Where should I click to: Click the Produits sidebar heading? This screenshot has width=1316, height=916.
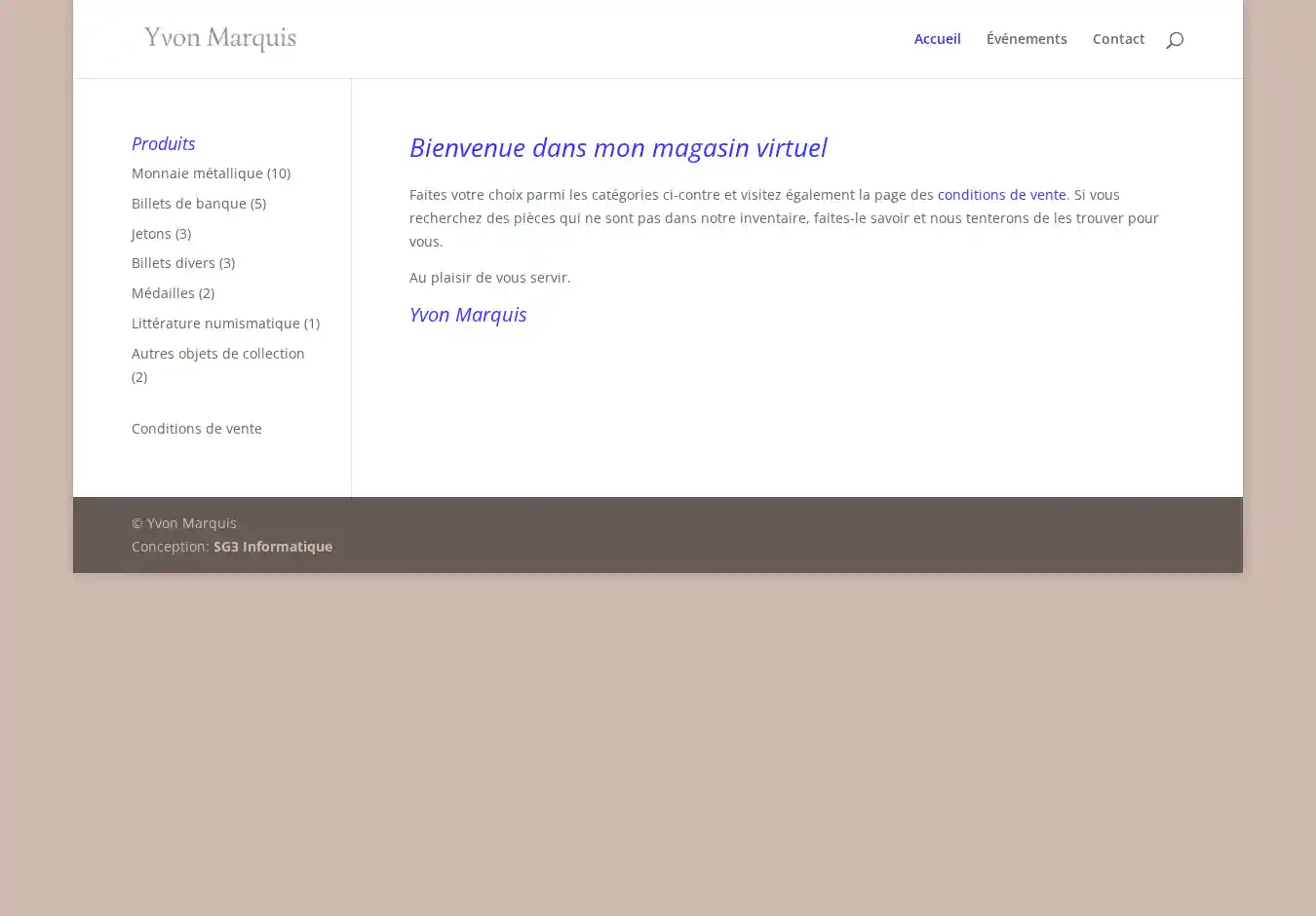pyautogui.click(x=163, y=143)
